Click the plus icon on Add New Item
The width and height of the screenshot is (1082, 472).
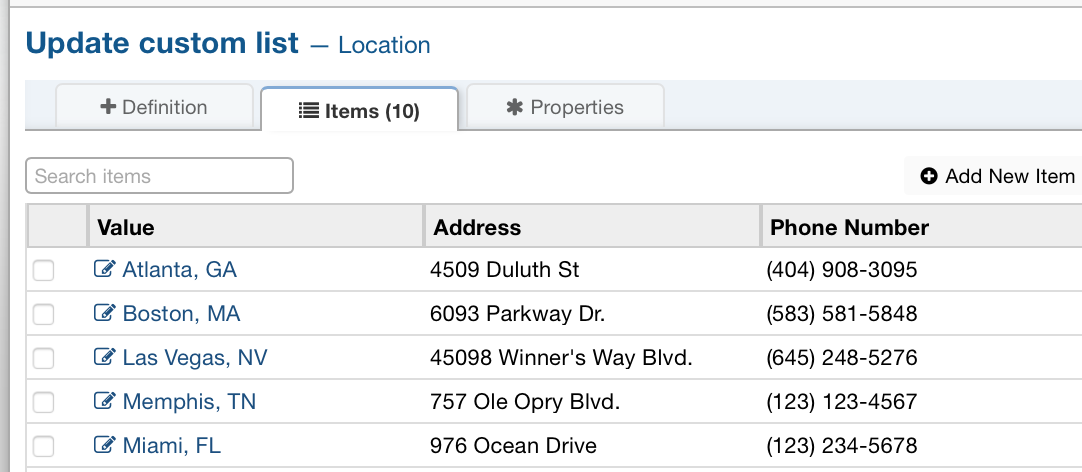929,177
